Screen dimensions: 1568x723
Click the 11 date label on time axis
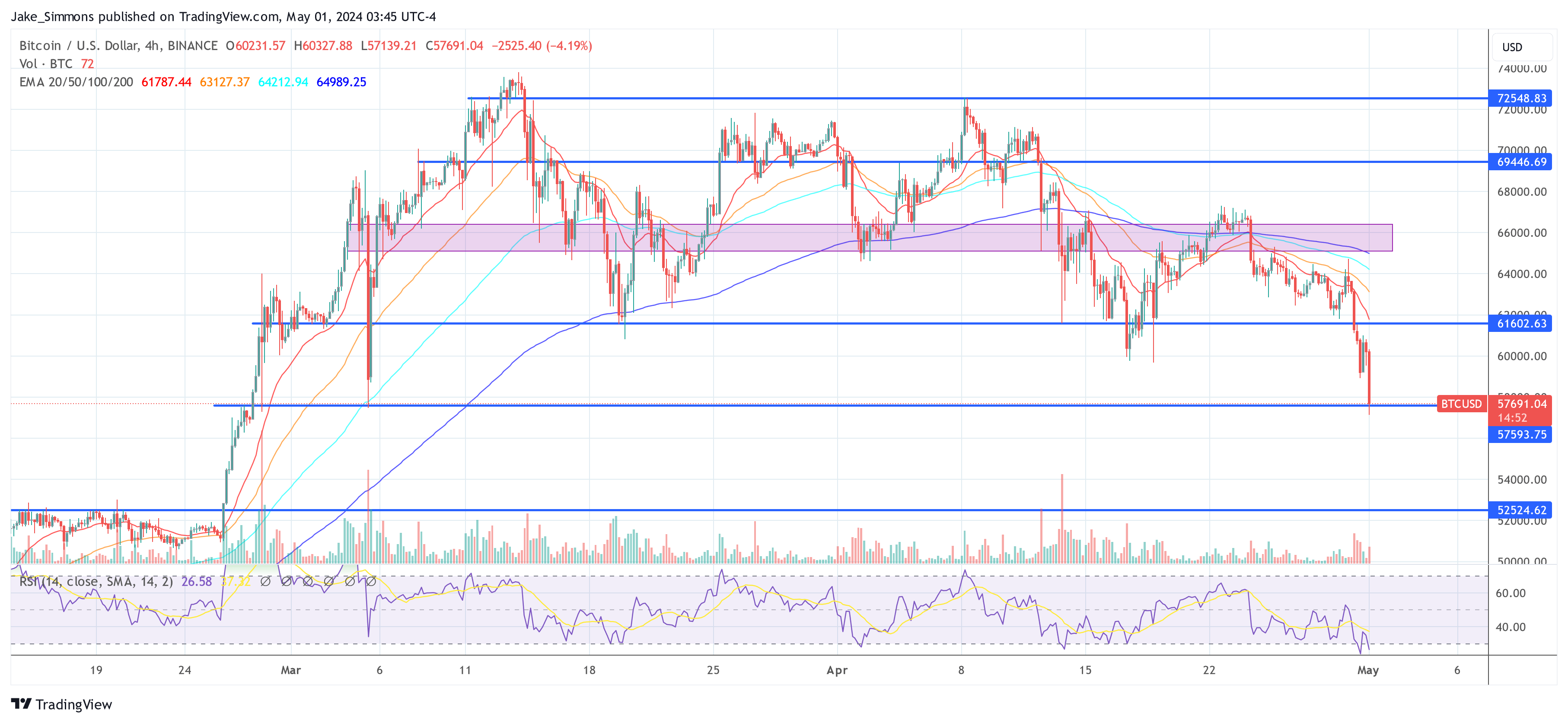[465, 670]
